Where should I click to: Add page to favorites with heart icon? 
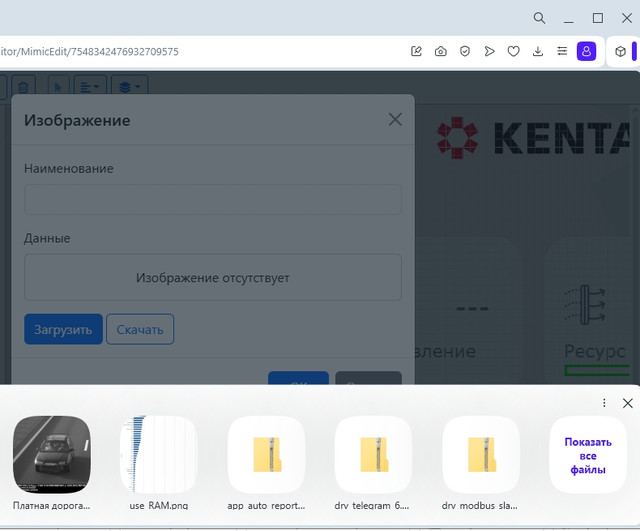click(513, 51)
